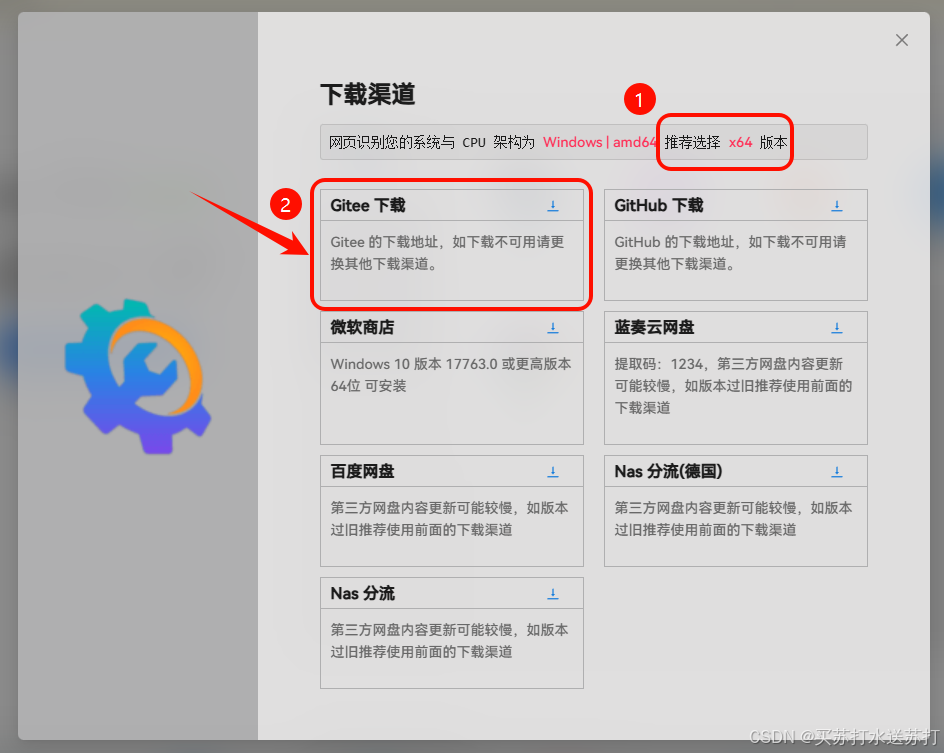
Task: Click the download icon on the Nas 分流 card
Action: pyautogui.click(x=553, y=593)
